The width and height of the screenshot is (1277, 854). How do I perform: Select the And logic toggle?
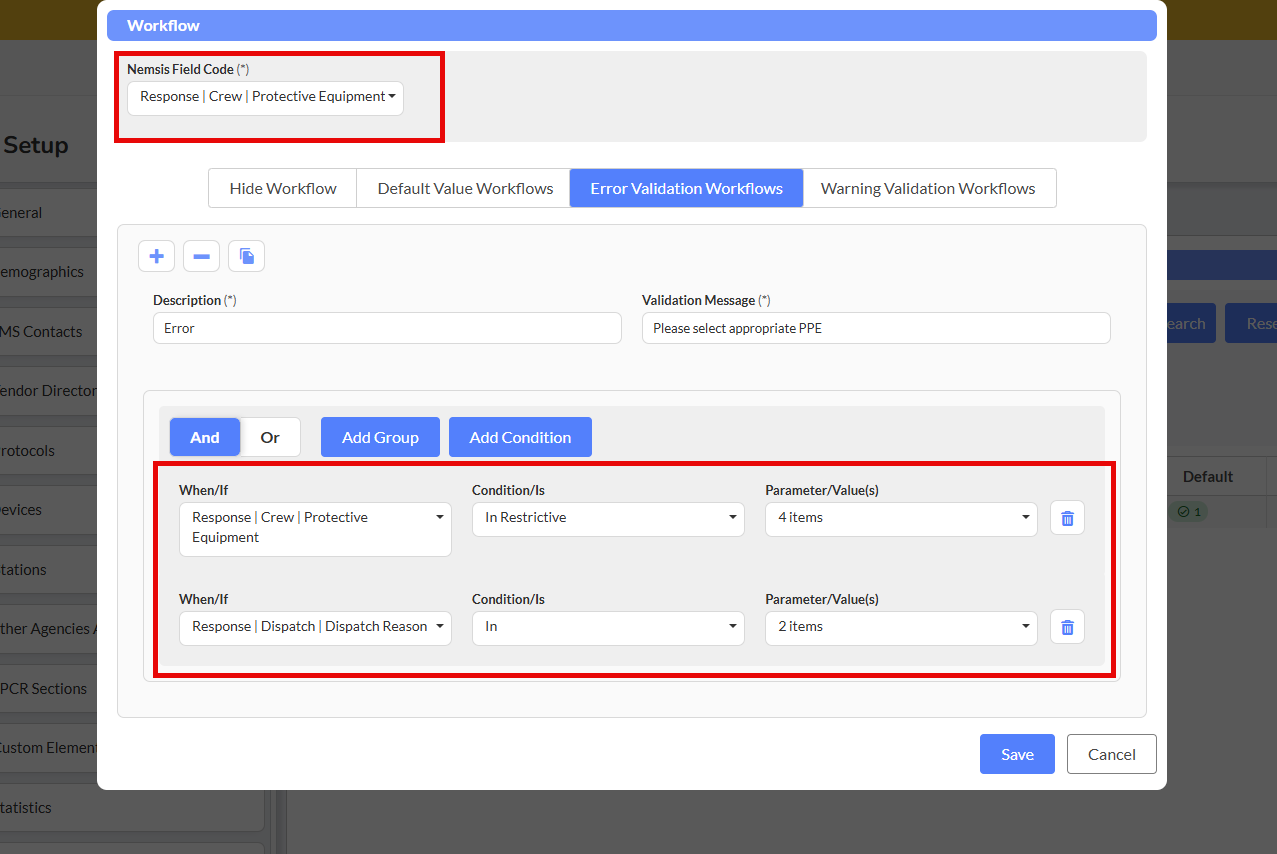(205, 437)
